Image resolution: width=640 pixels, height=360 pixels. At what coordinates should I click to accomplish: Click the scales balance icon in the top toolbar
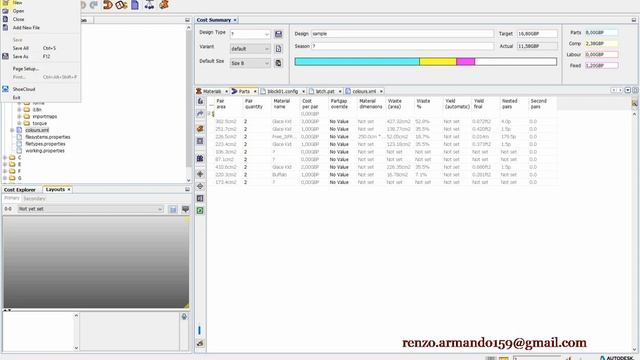149,5
